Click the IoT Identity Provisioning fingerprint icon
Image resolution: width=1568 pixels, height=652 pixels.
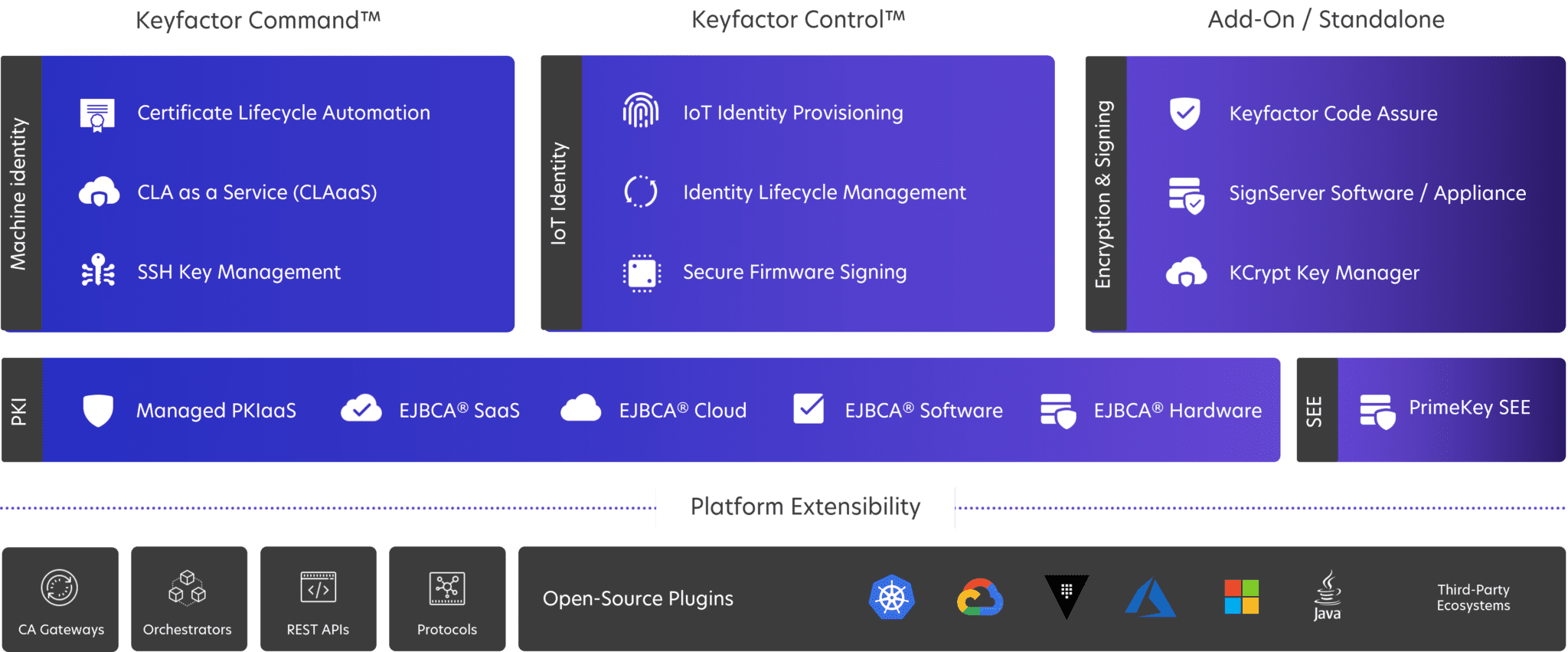[641, 110]
